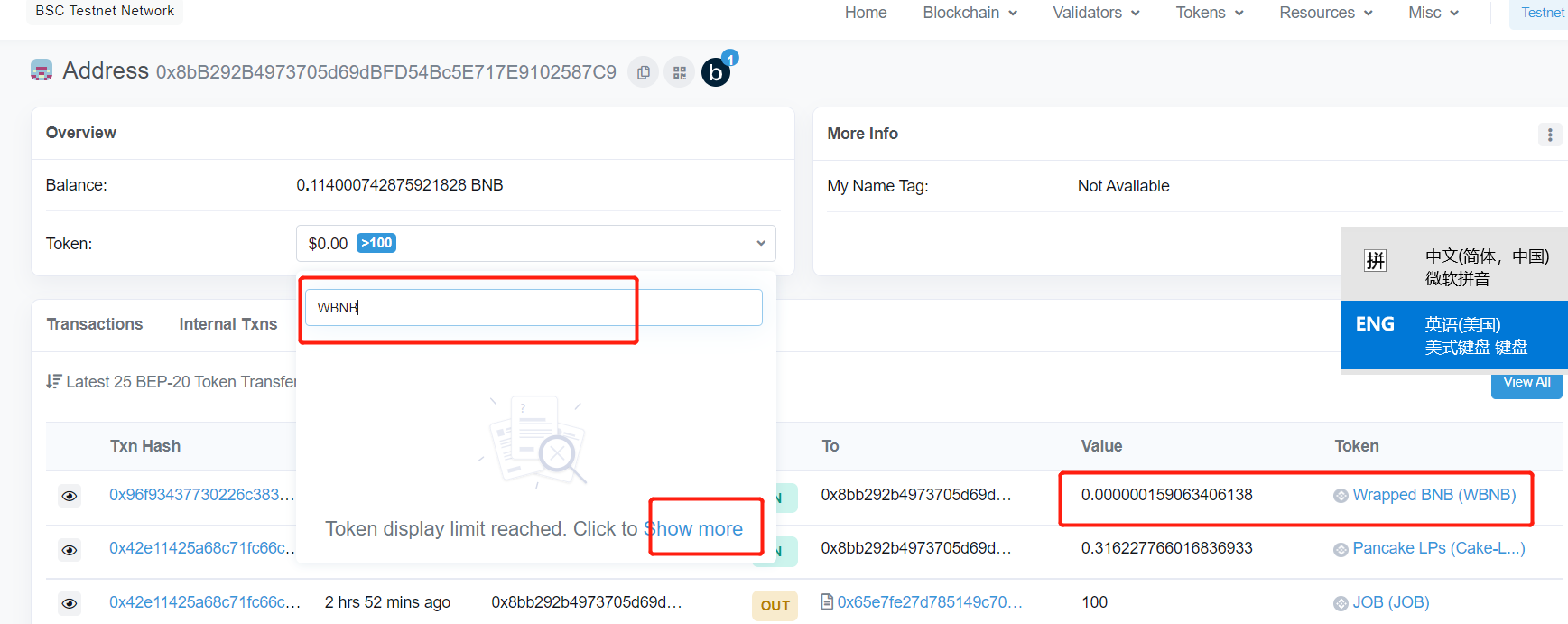1568x624 pixels.
Task: Click From address 0x8bb292b4973705d69d in JOB row
Action: (x=587, y=602)
